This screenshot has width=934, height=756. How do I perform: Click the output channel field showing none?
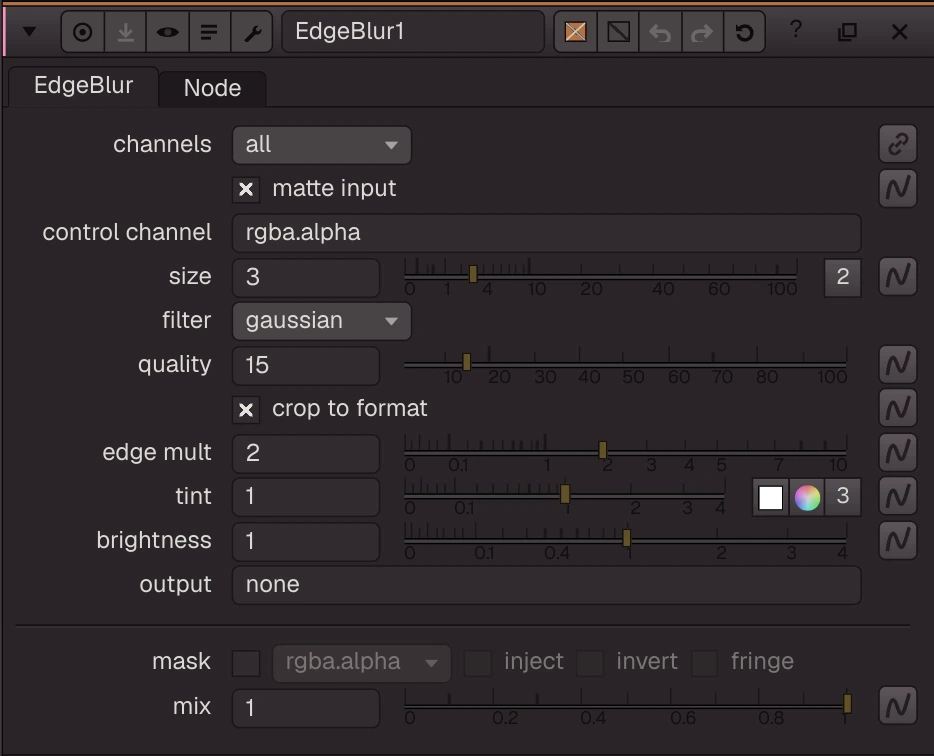pos(546,585)
